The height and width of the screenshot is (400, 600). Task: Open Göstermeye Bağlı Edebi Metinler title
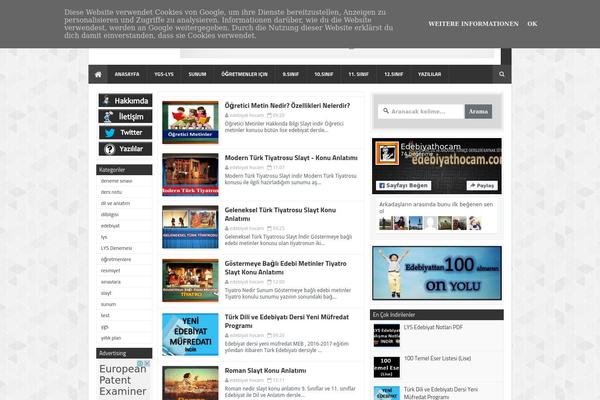[x=285, y=268]
